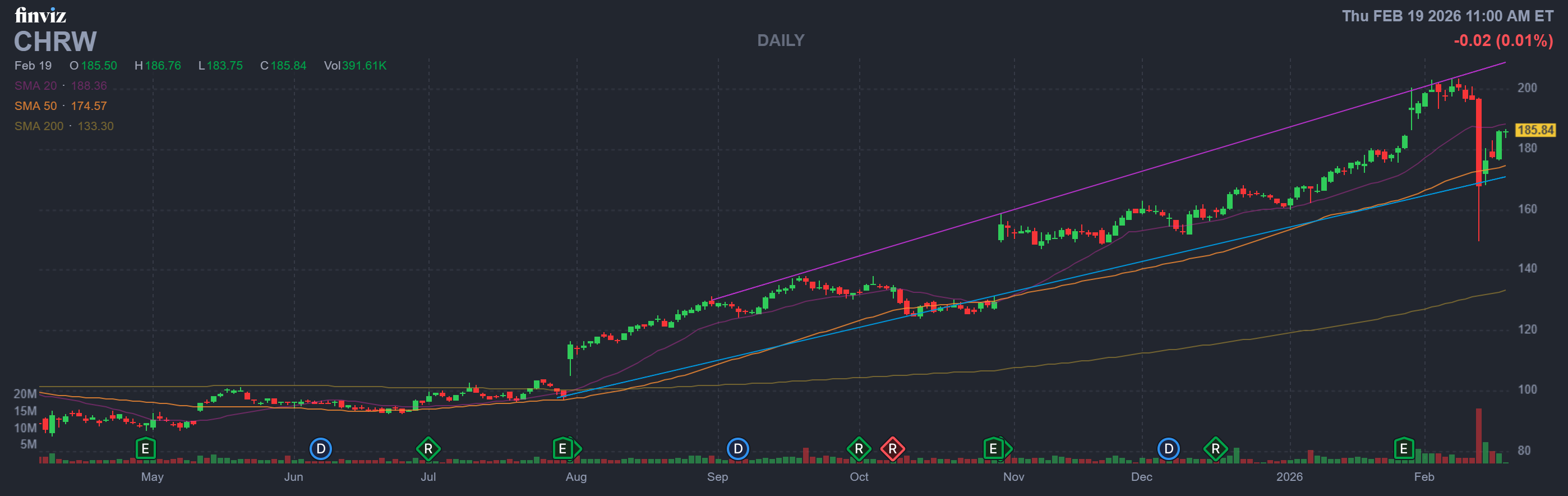Viewport: 1568px width, 496px height.
Task: Click the Aug month label
Action: [576, 476]
